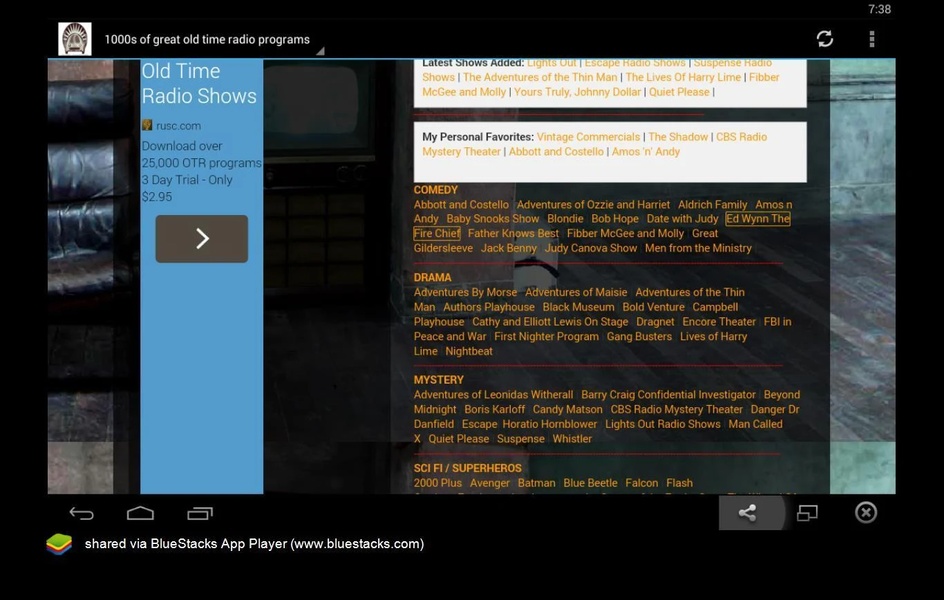
Task: Tap the old radio app logo
Action: [75, 39]
